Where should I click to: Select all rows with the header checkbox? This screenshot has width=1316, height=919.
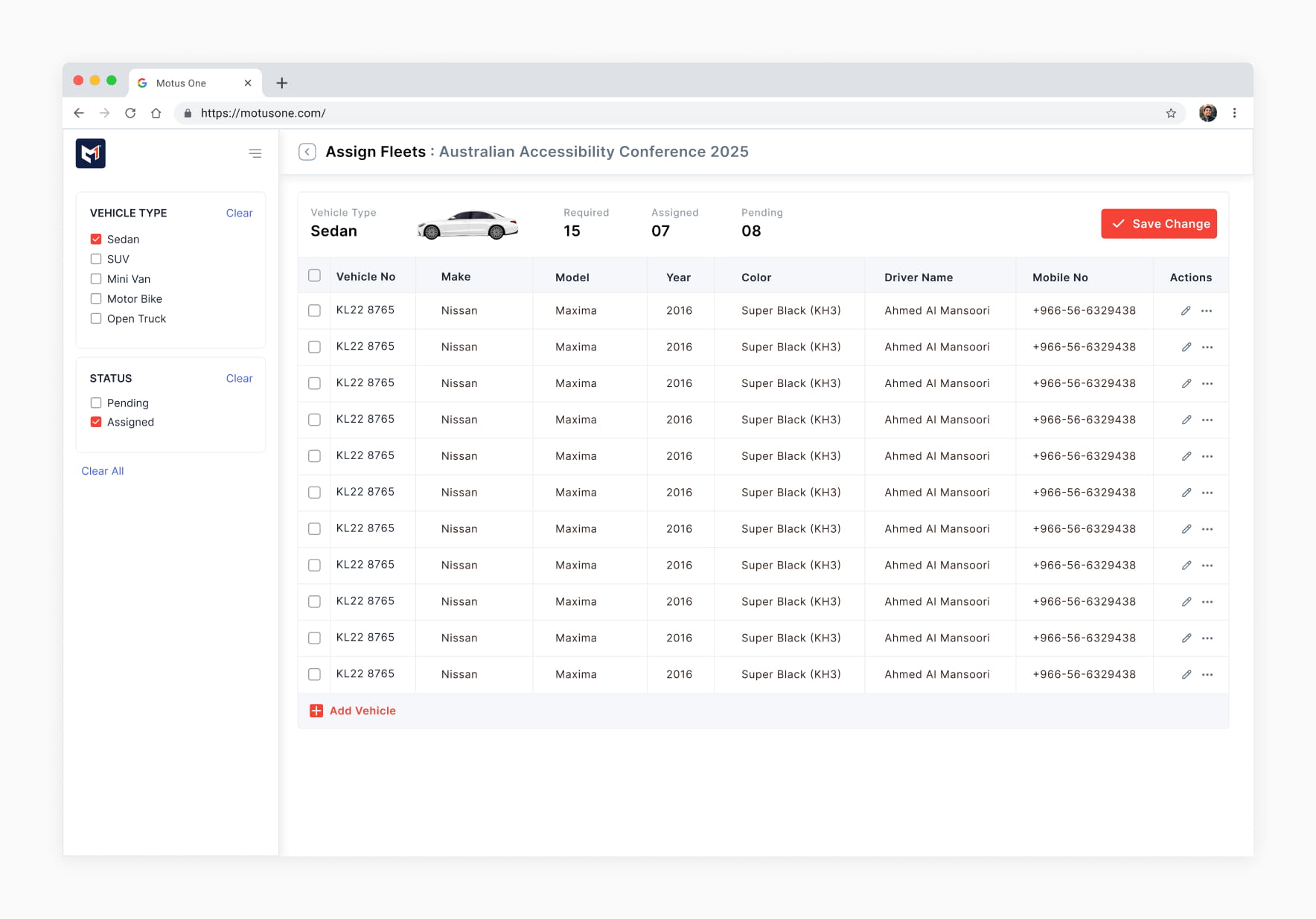point(315,276)
